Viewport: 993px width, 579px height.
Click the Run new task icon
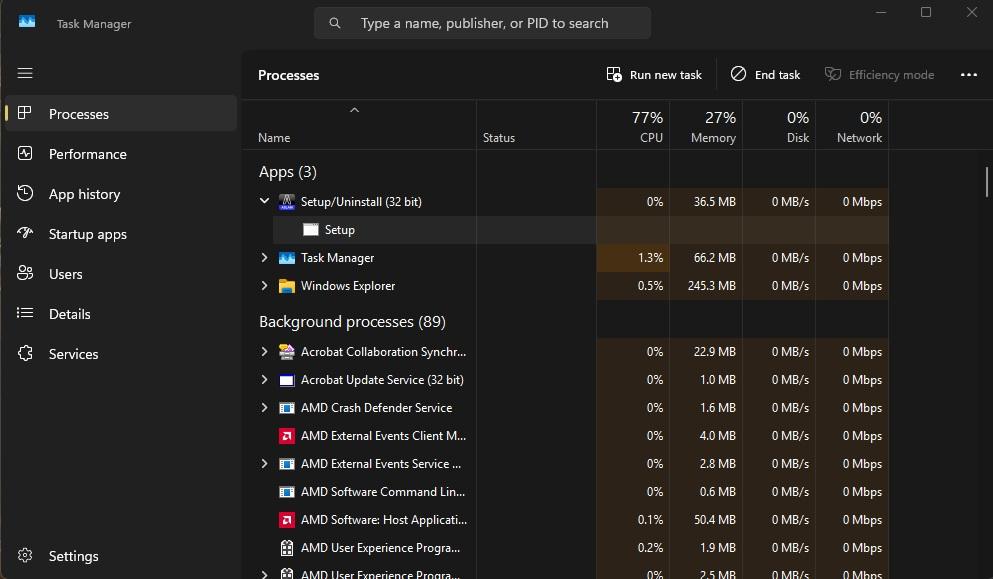click(x=614, y=74)
